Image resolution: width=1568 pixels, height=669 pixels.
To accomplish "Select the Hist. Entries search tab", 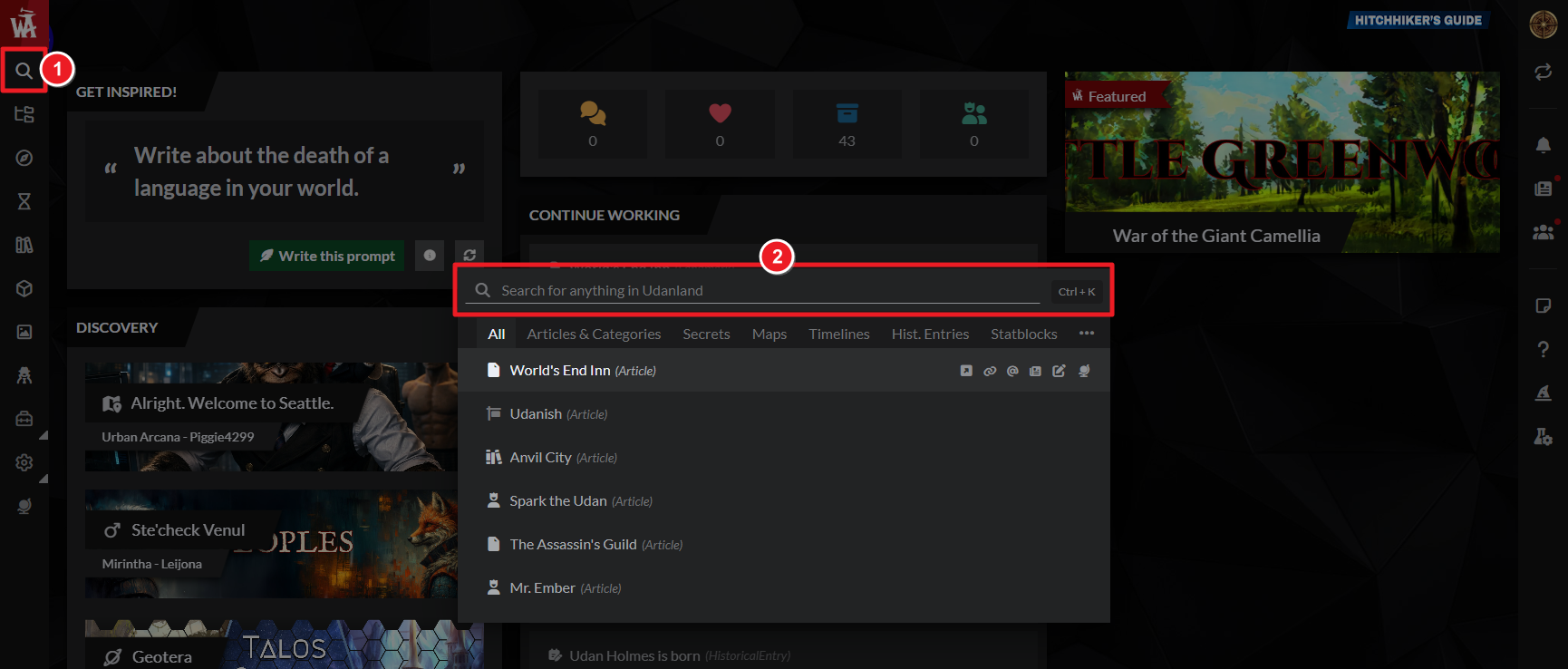I will [x=930, y=334].
